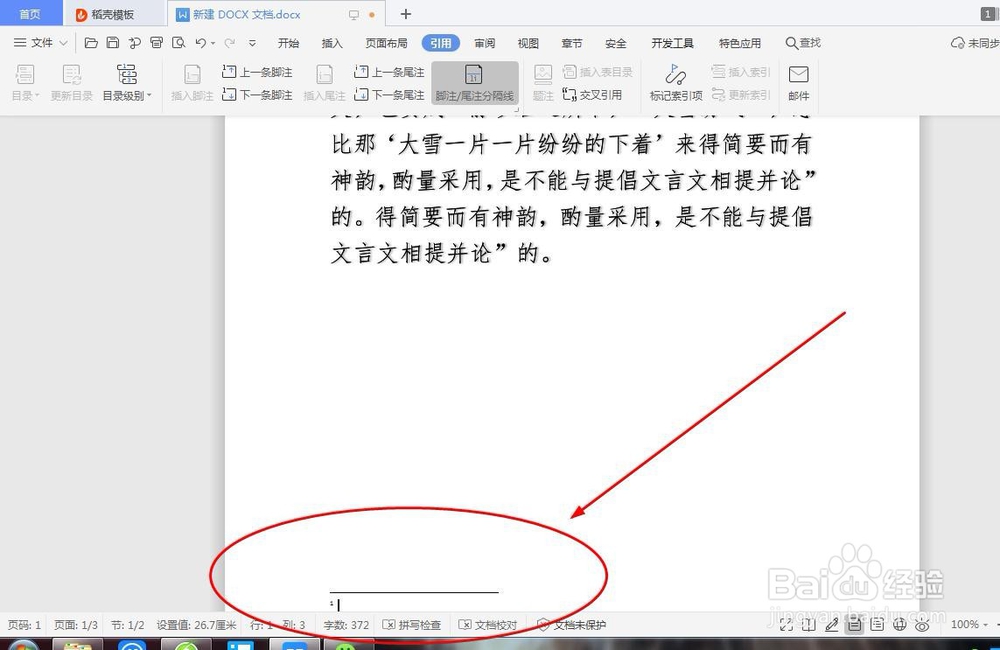Open 标记索引项 (Mark Index Entry)

[674, 82]
